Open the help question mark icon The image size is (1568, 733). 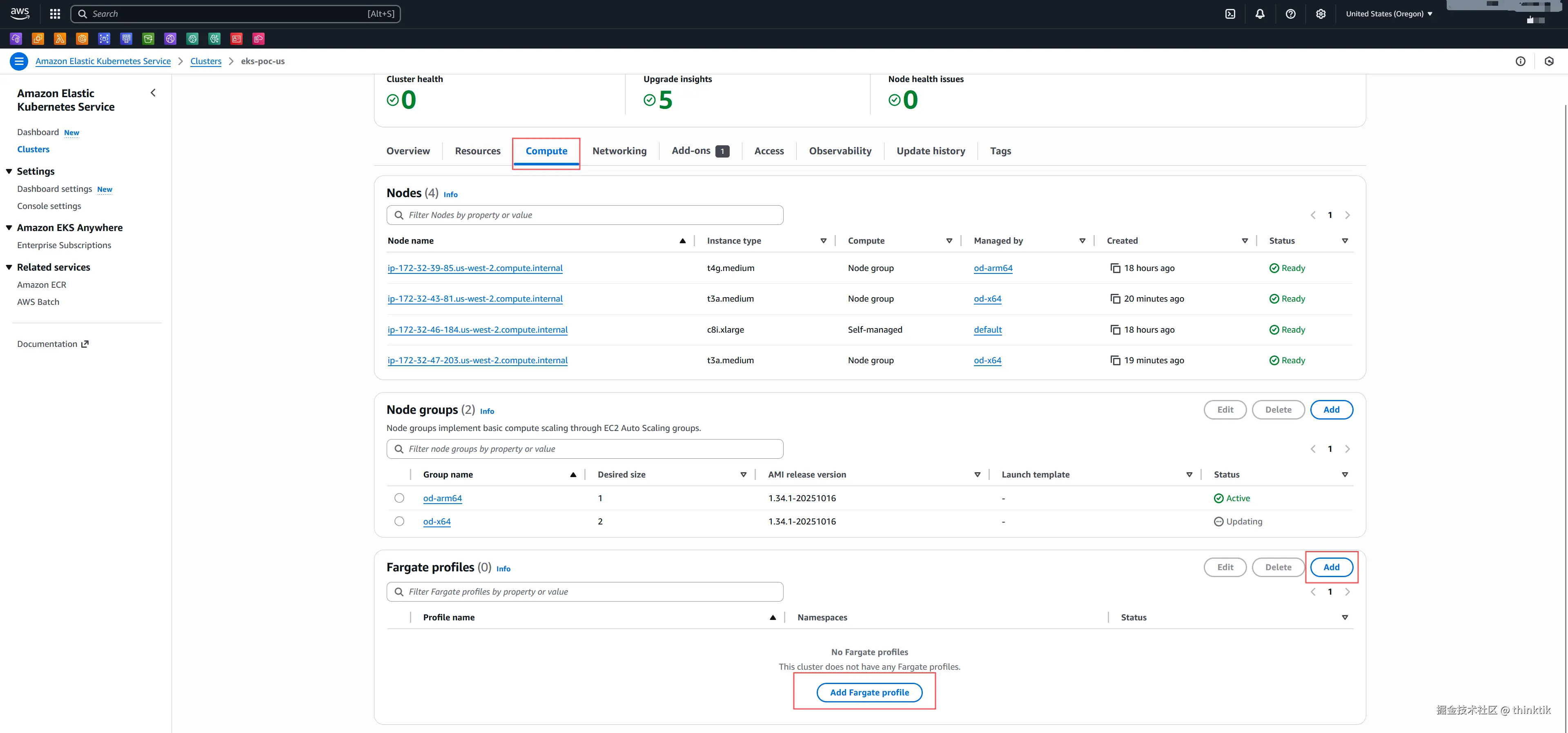click(1290, 13)
